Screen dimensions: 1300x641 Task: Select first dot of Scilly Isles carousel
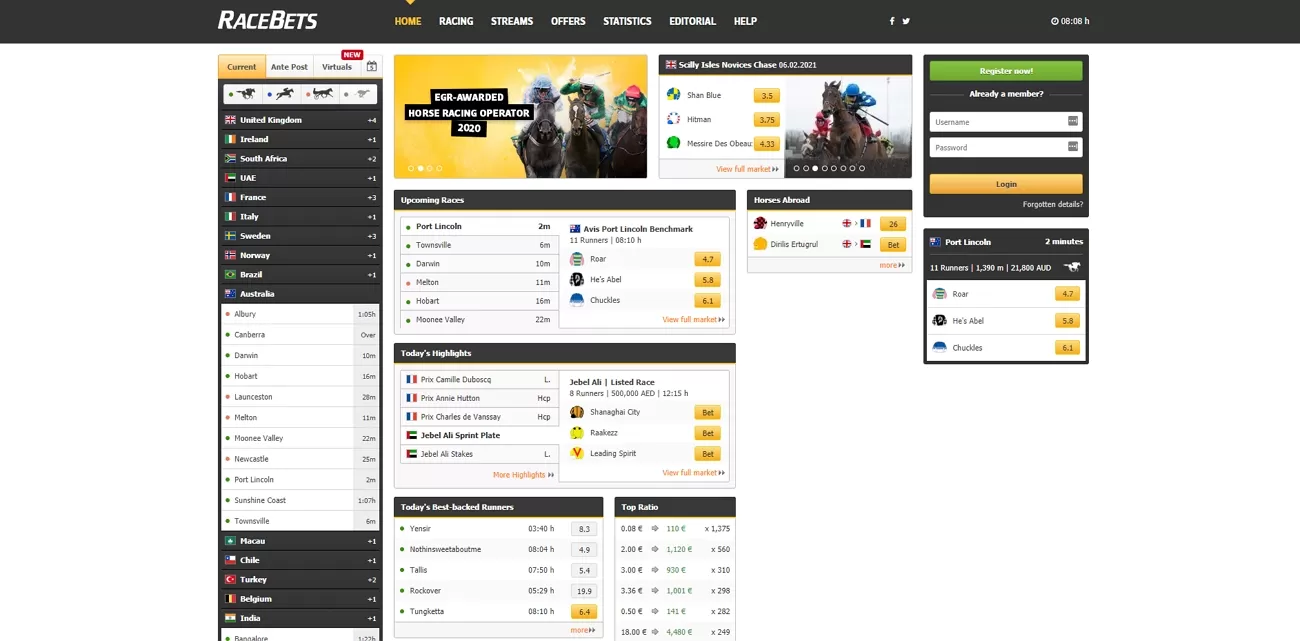click(796, 168)
